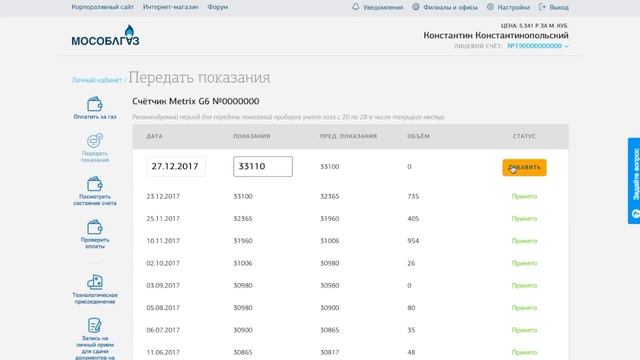Open Настройки in the top bar
This screenshot has width=640, height=360.
513,7
